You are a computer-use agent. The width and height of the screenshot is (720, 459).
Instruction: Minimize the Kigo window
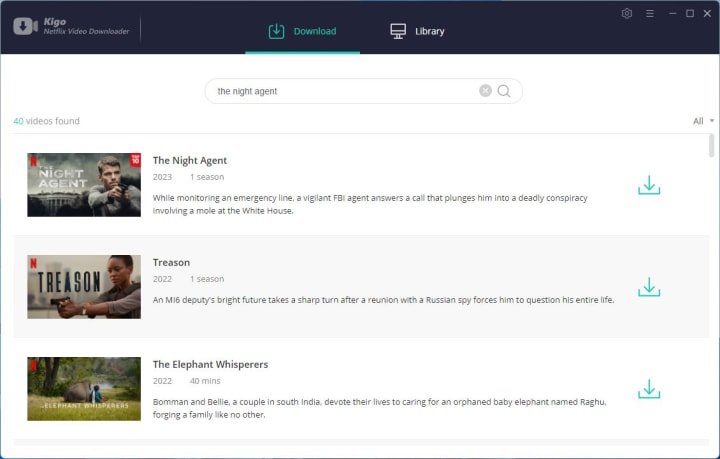672,13
